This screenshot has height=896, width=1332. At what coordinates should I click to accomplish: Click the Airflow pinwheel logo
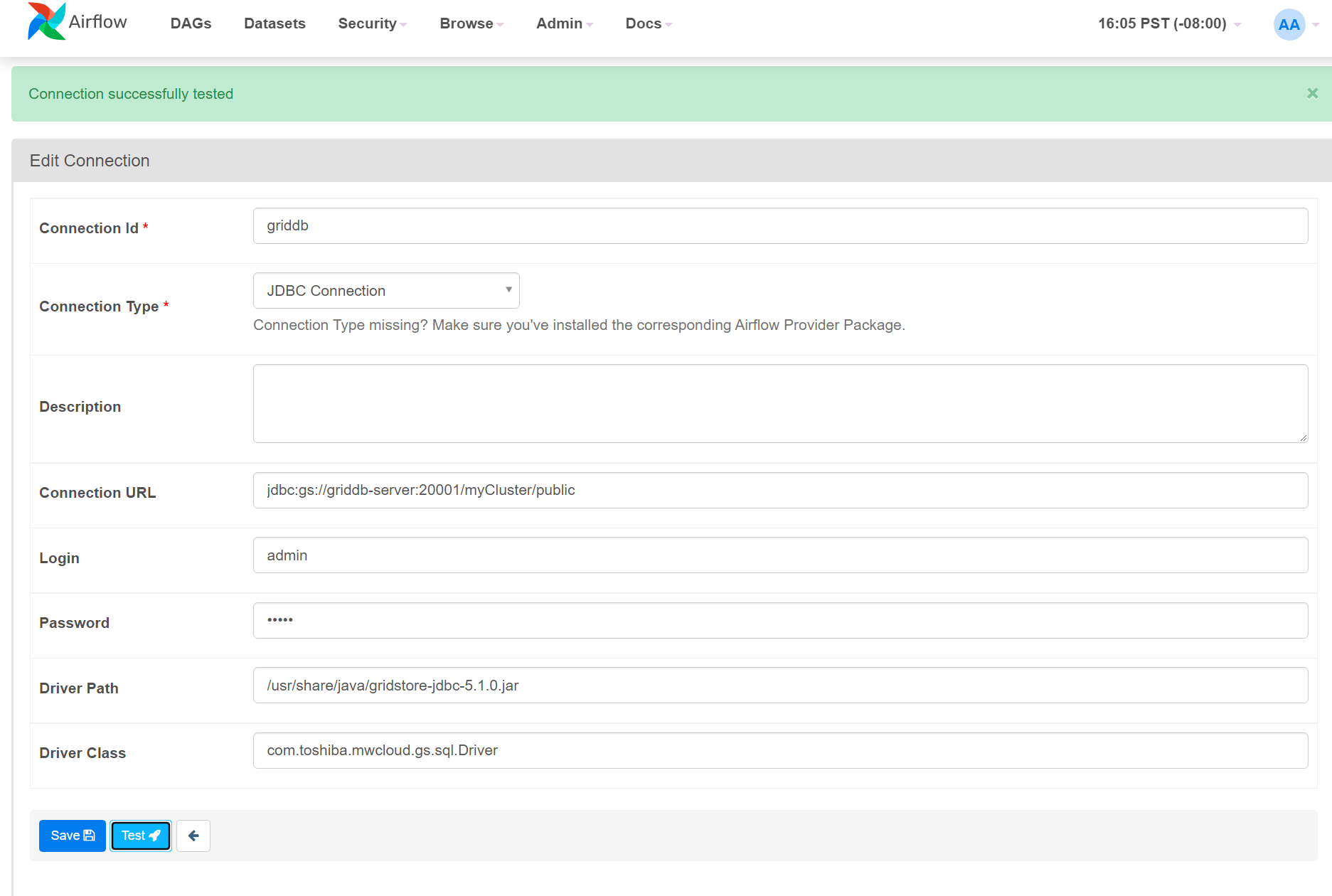(47, 22)
